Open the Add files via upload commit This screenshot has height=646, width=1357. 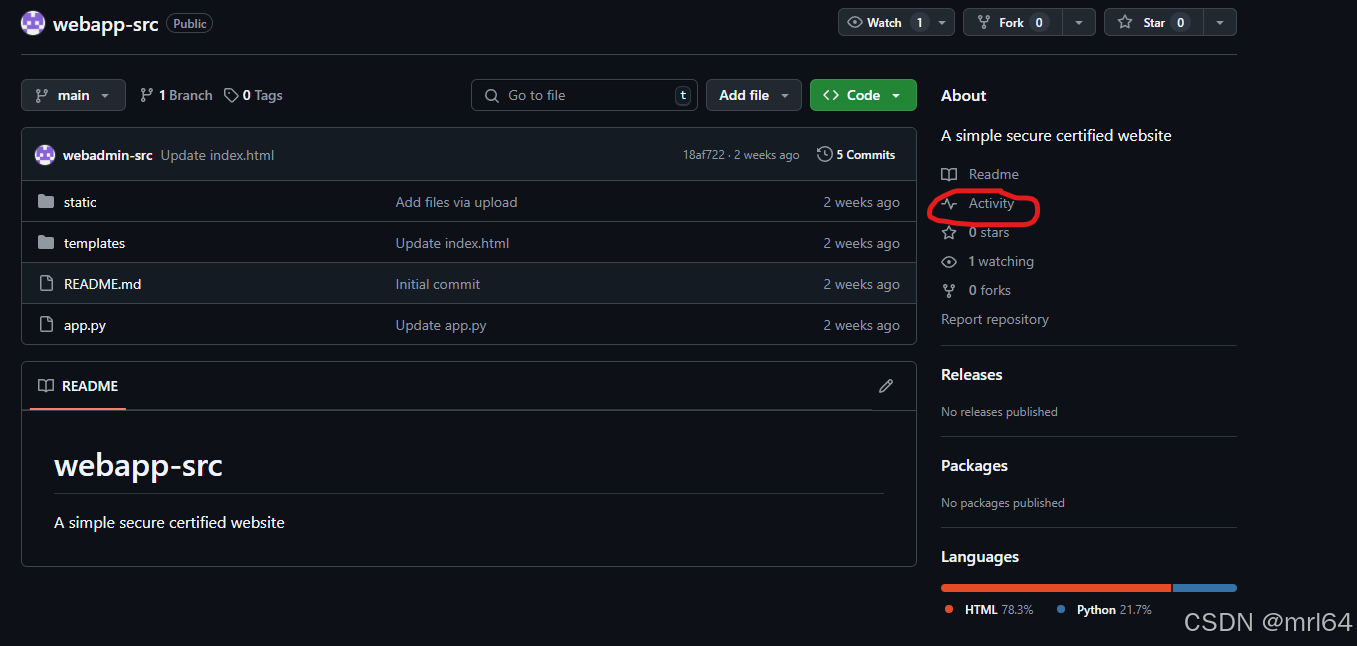pyautogui.click(x=456, y=202)
